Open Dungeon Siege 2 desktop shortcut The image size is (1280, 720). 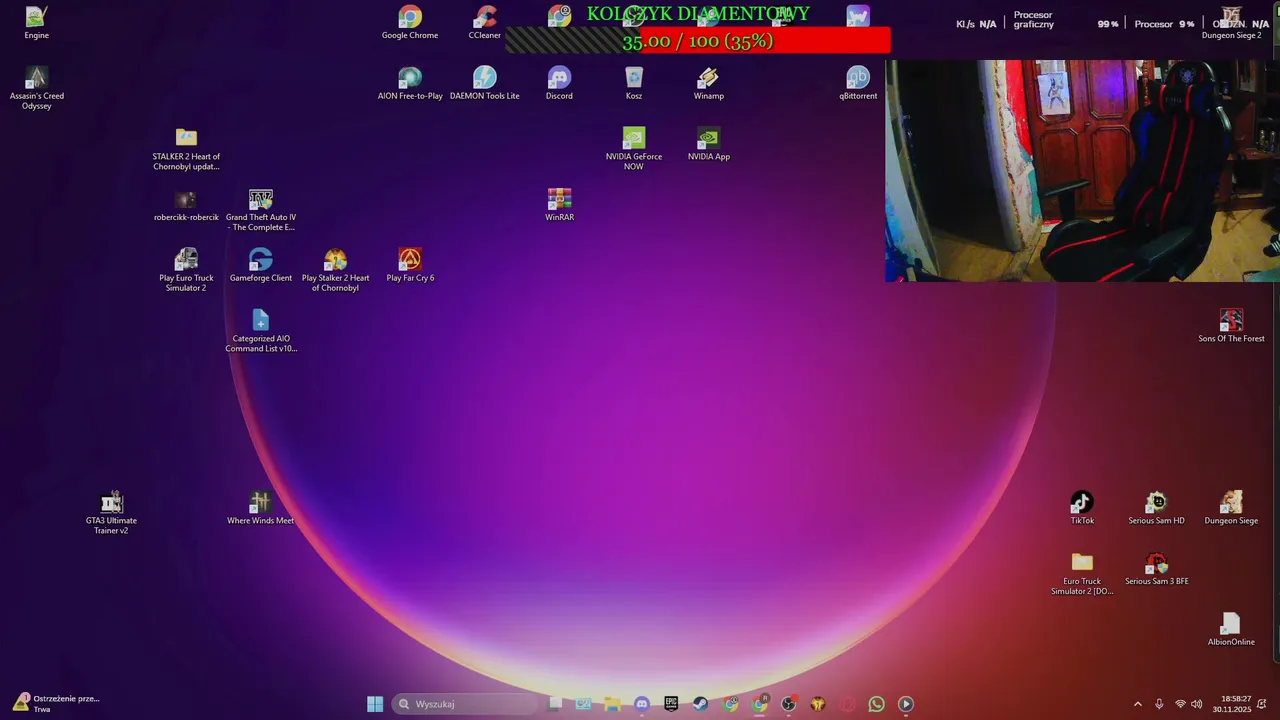tap(1231, 22)
